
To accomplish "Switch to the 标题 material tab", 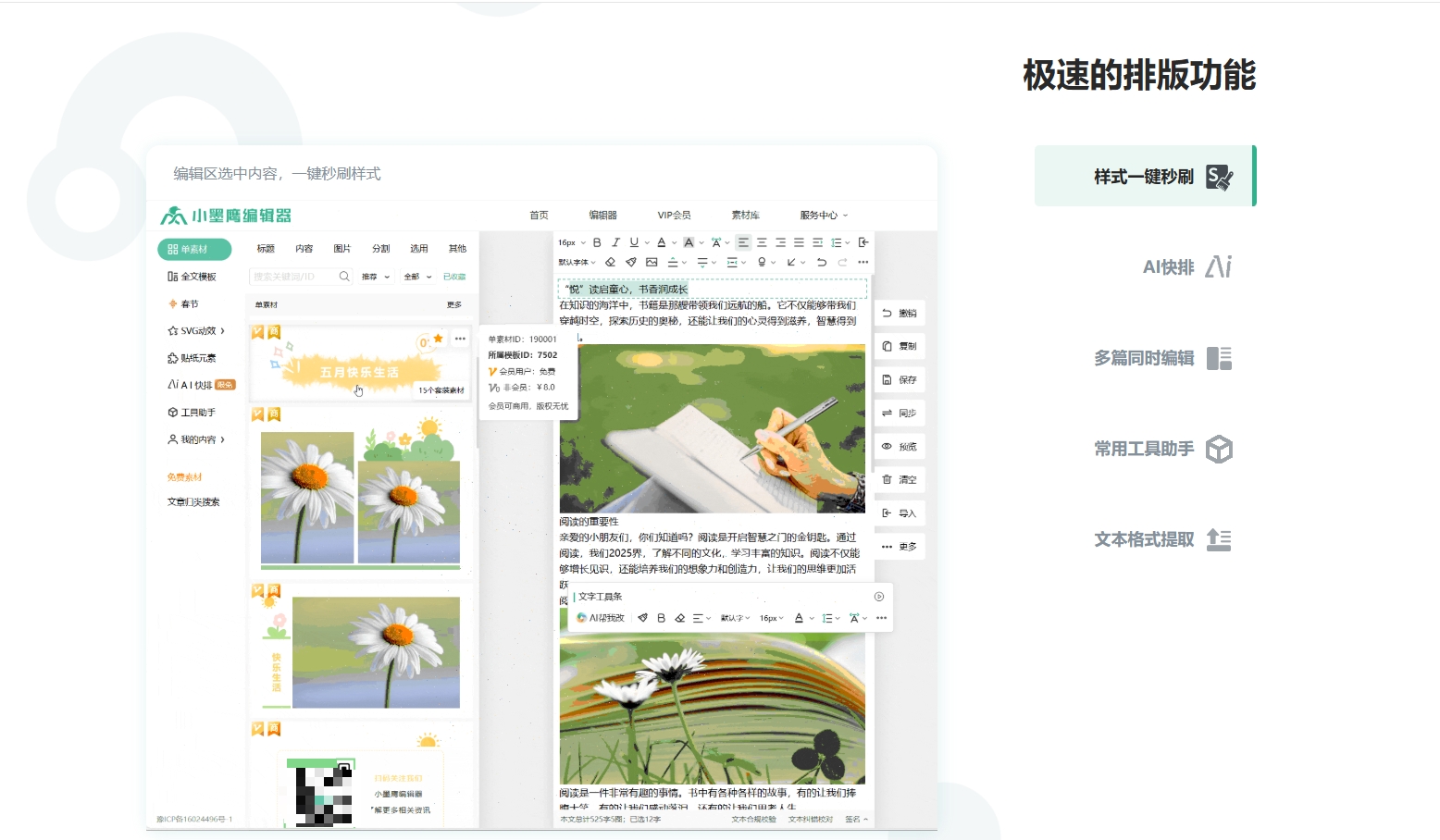I will (x=266, y=248).
